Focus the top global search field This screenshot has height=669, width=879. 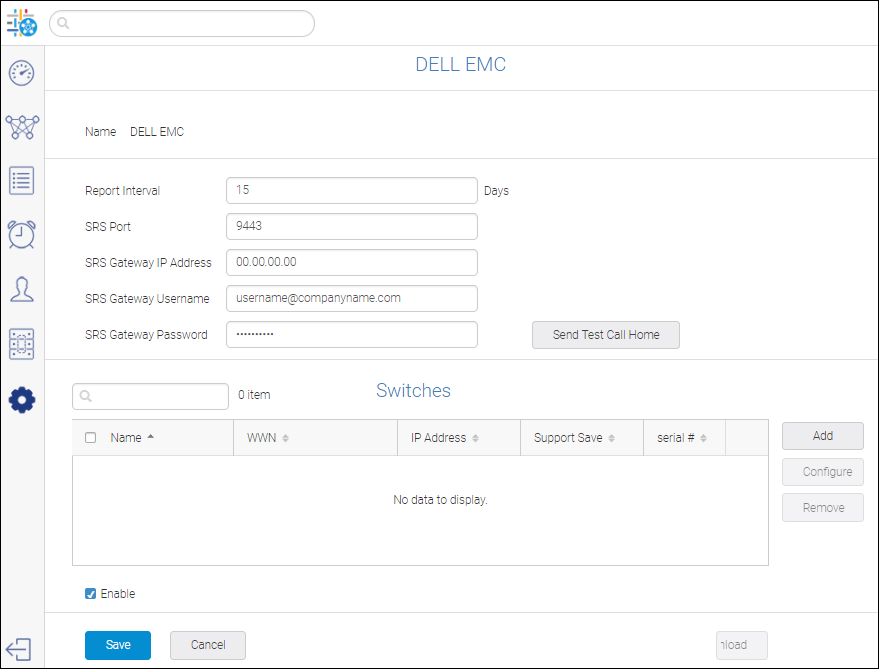[182, 24]
